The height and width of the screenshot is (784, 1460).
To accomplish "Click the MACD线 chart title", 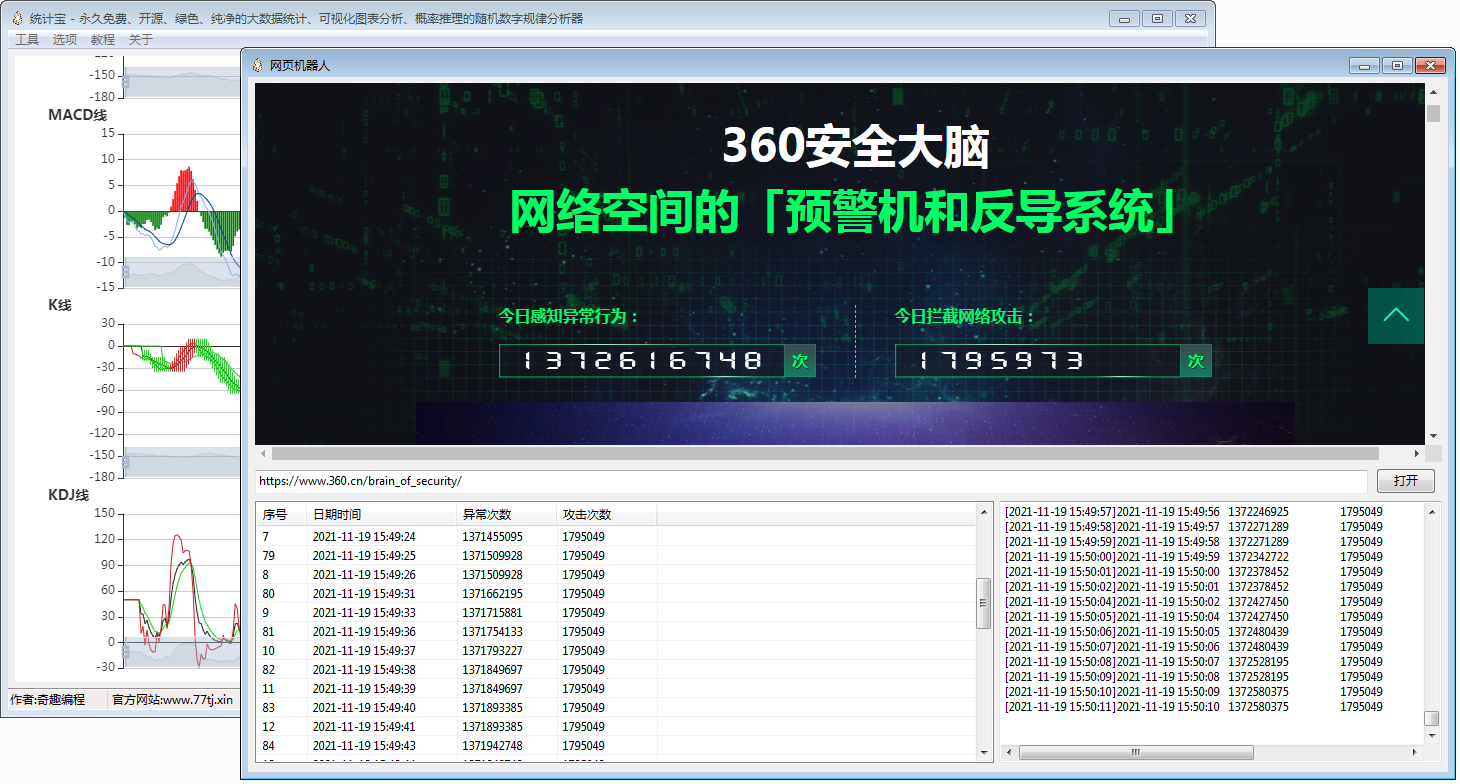I will click(x=77, y=115).
